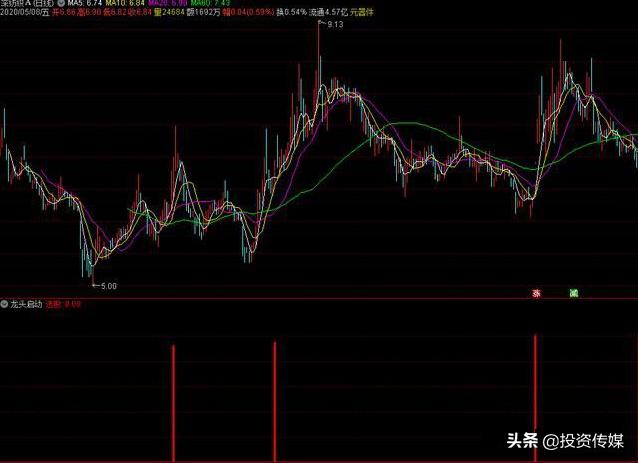Click the green 减 marker icon
Viewport: 638px width, 463px height.
point(574,293)
